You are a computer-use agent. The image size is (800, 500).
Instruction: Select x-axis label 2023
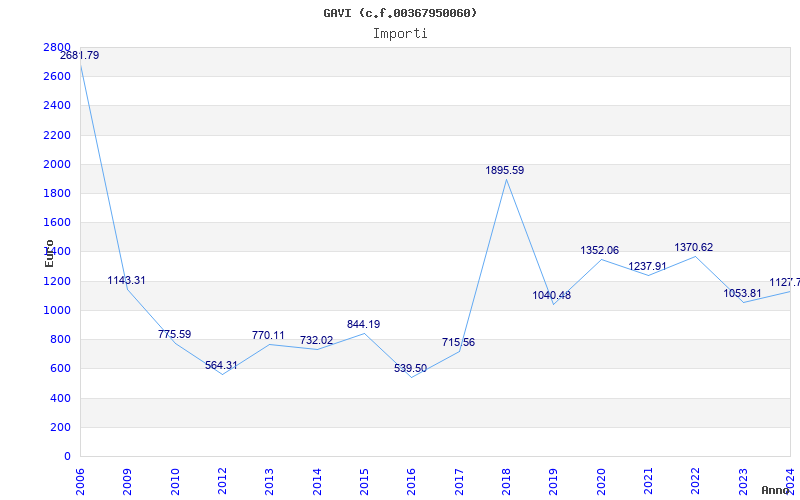743,482
